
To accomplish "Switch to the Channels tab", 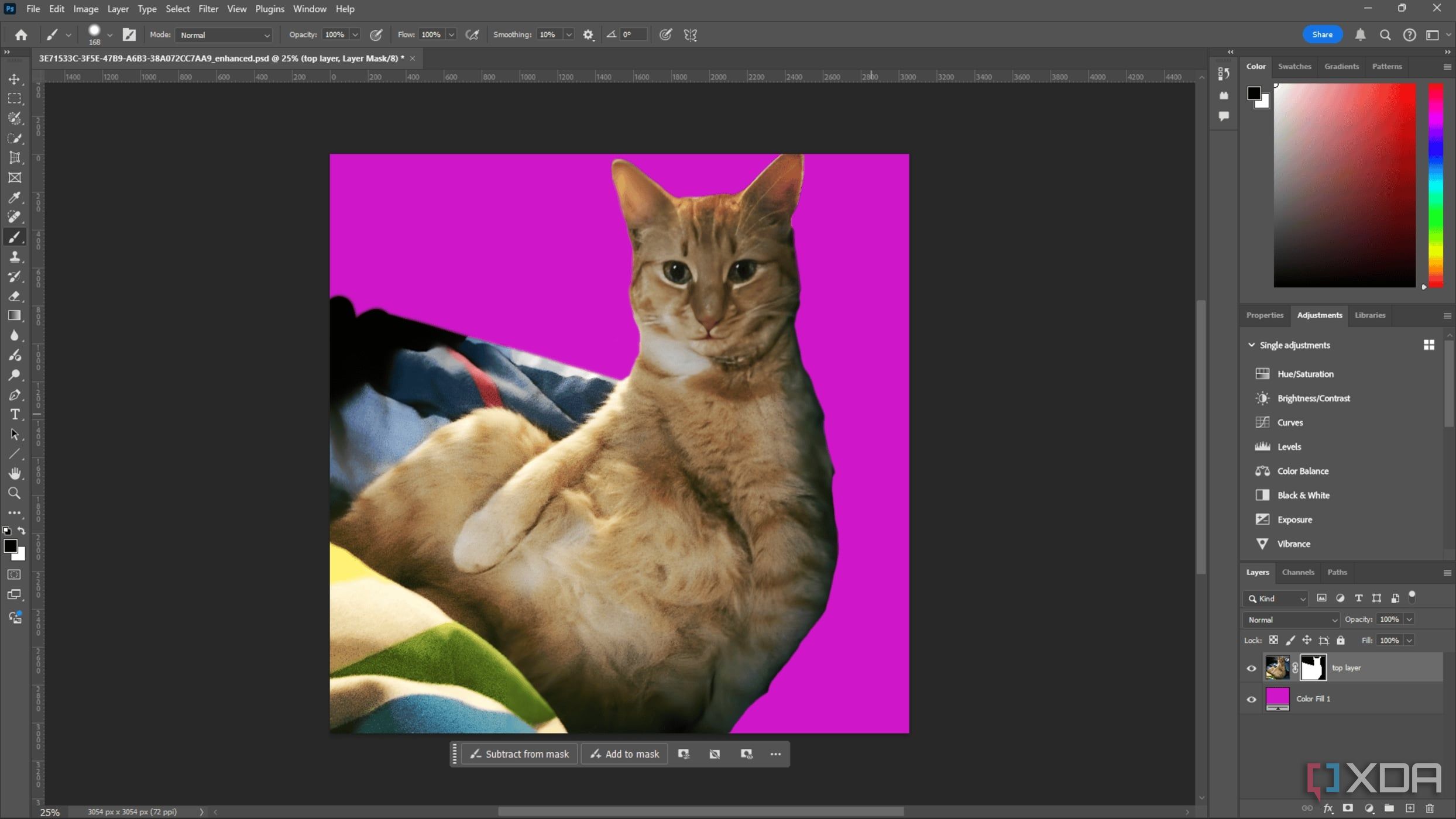I will 1298,572.
